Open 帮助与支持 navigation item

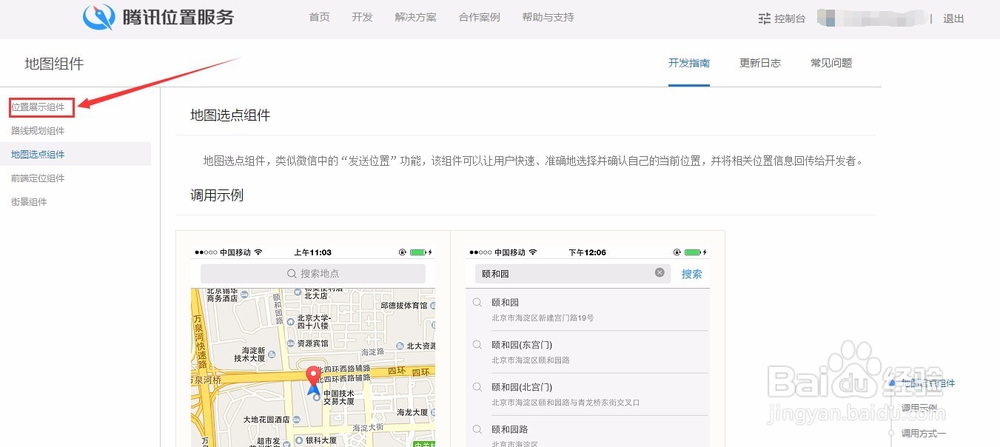[548, 17]
